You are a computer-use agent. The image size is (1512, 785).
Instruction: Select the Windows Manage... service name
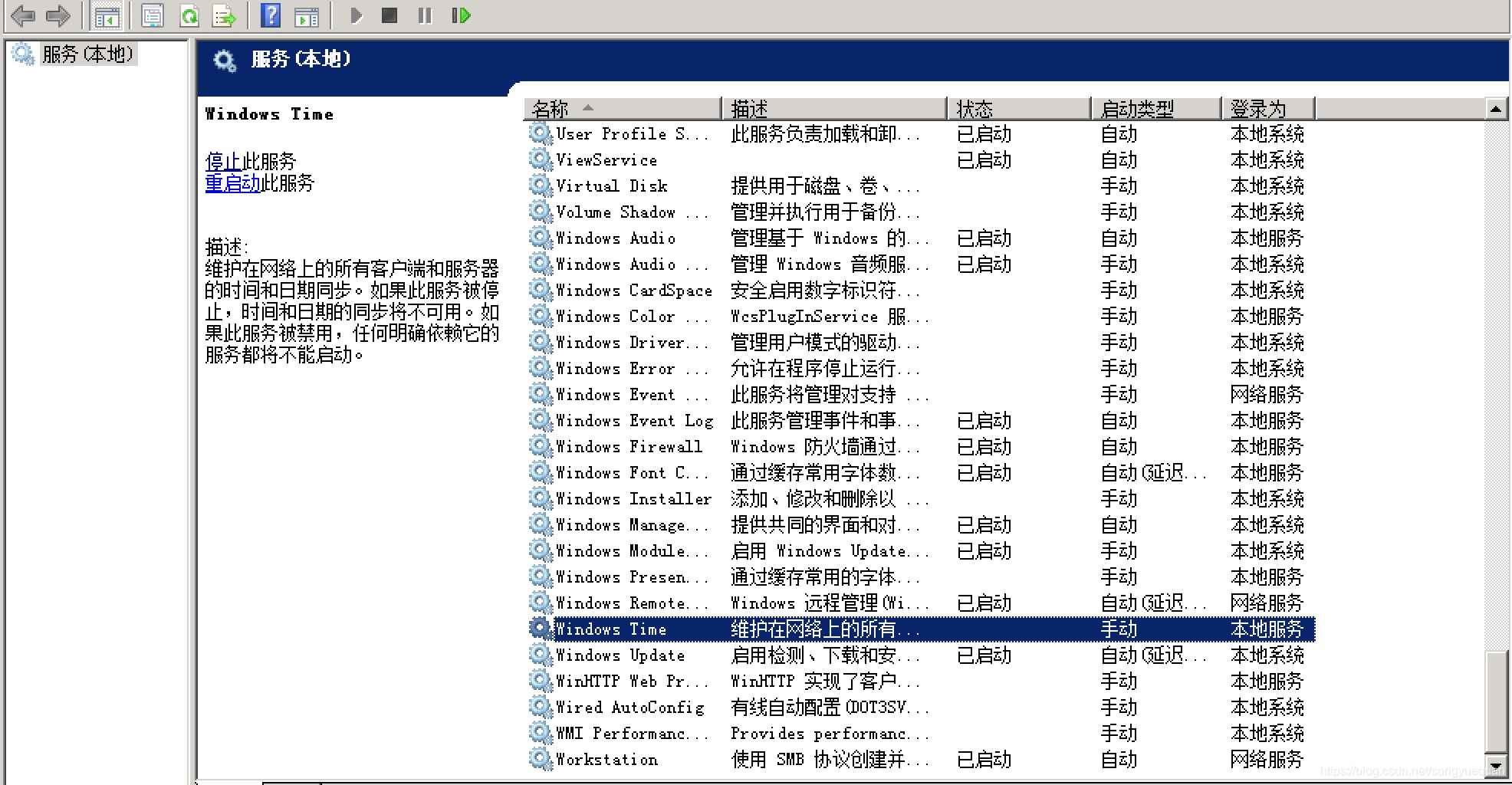[x=632, y=524]
